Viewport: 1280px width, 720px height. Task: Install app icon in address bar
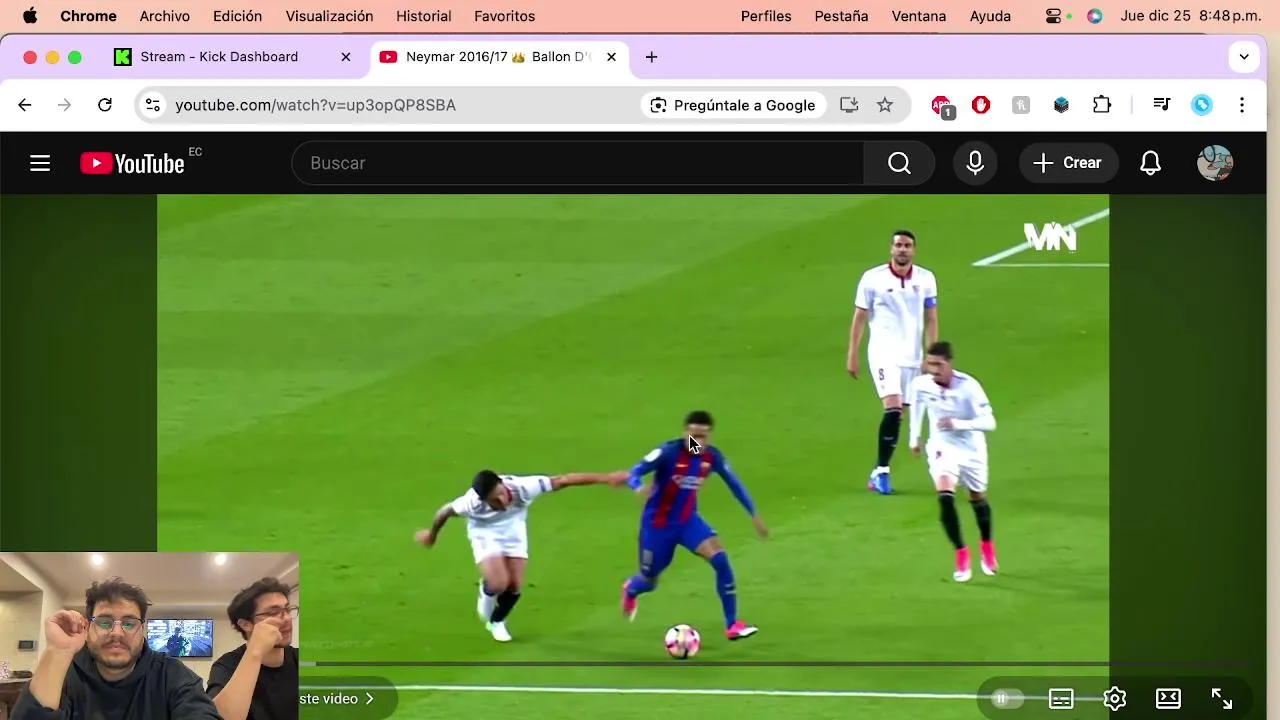click(849, 105)
